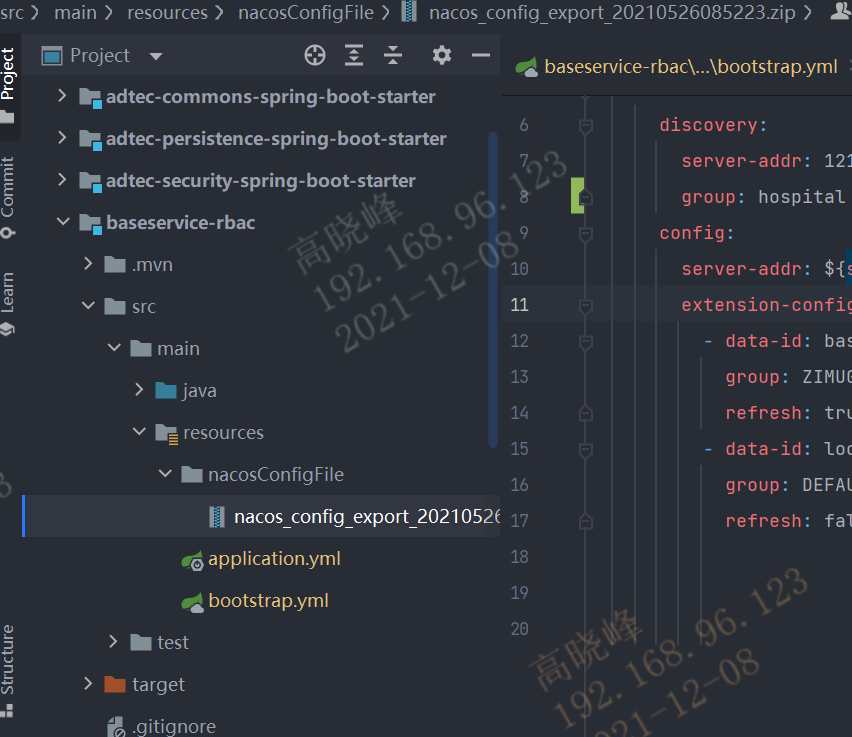
Task: Select adtec-commons-spring-boot-starter in tree
Action: pos(271,97)
